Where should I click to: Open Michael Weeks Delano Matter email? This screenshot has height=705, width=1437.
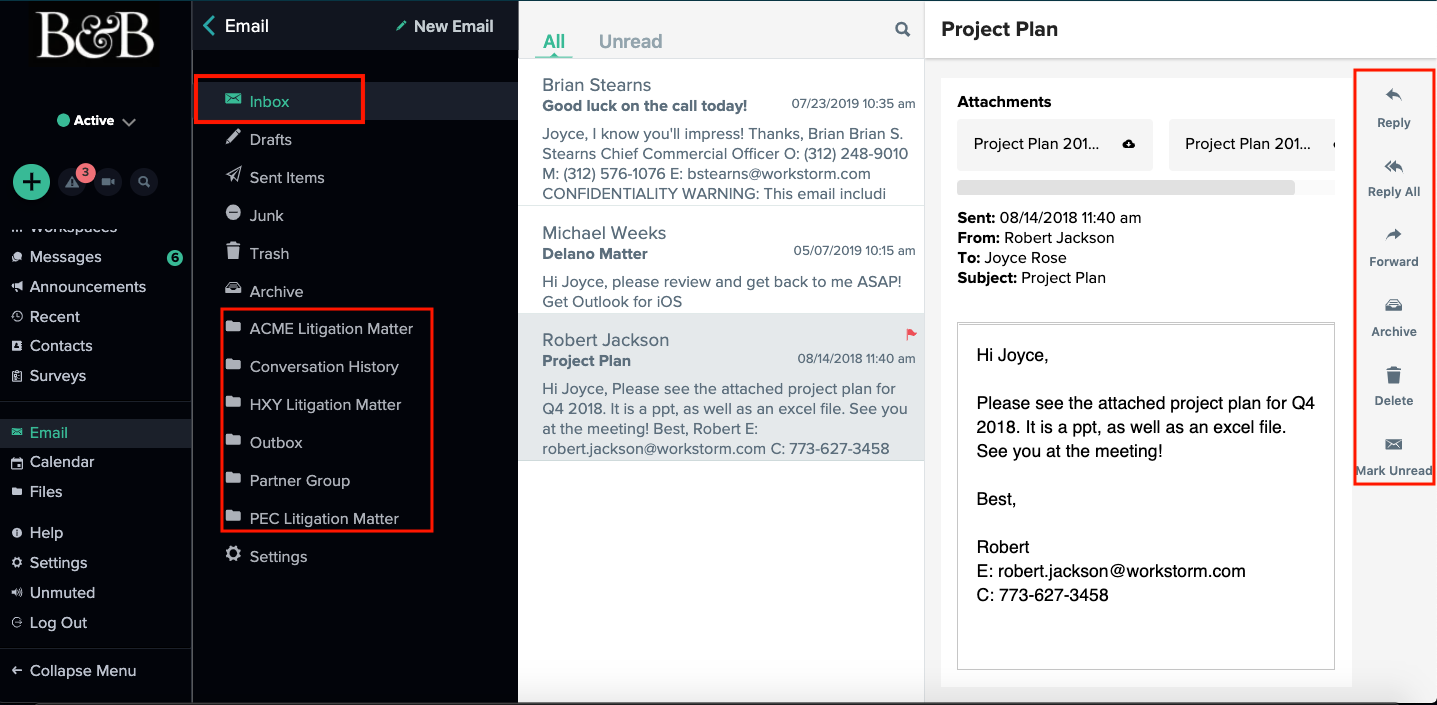[x=721, y=260]
